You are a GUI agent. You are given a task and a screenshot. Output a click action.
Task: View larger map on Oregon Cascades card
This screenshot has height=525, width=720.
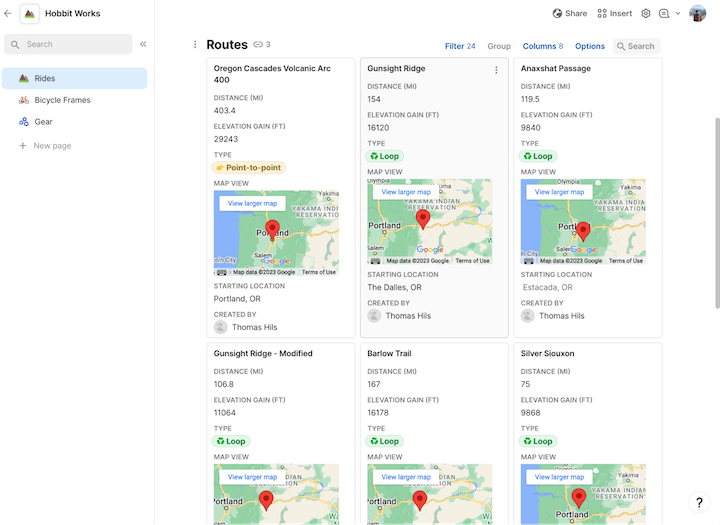(x=252, y=203)
